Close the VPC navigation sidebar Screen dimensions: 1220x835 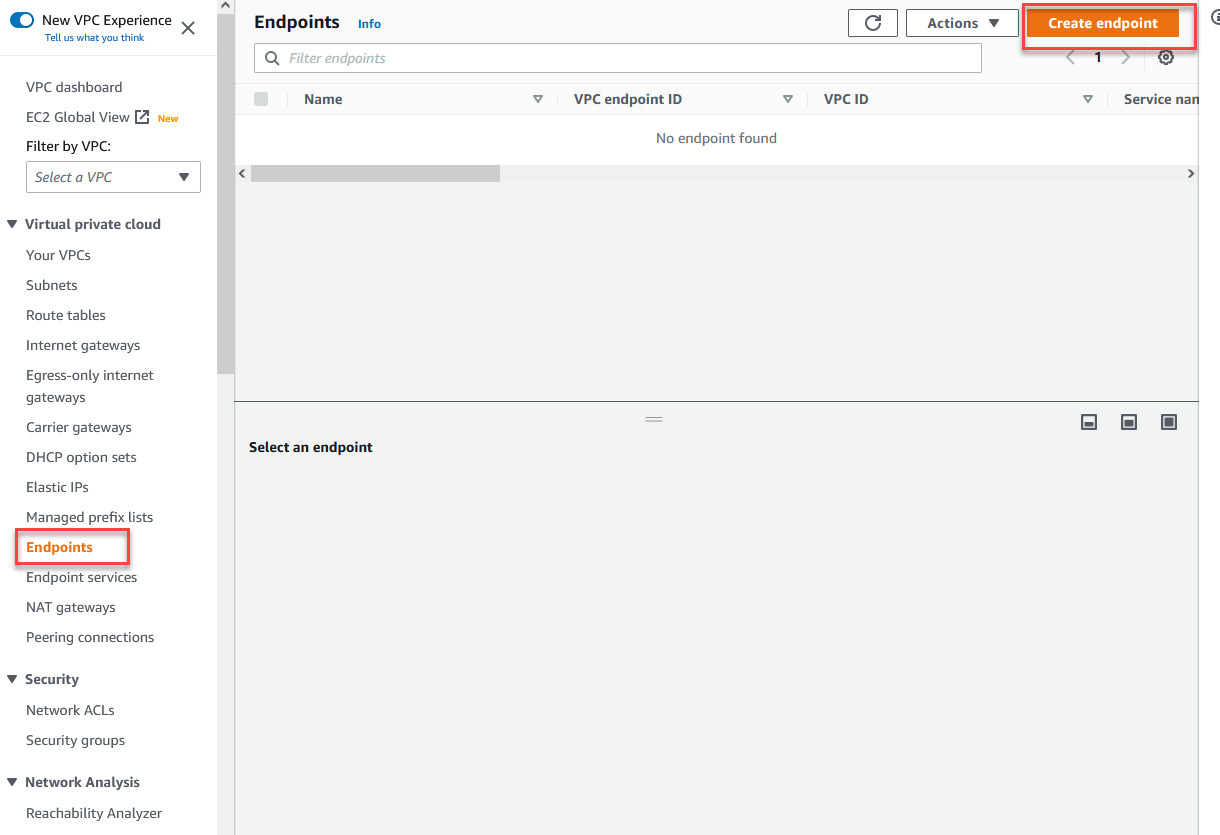click(188, 28)
